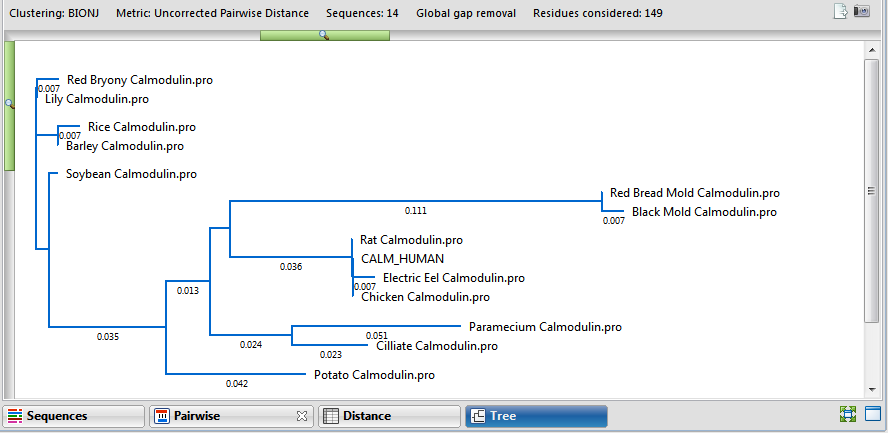
Task: Click the vertical scrollbar thumb
Action: point(872,191)
